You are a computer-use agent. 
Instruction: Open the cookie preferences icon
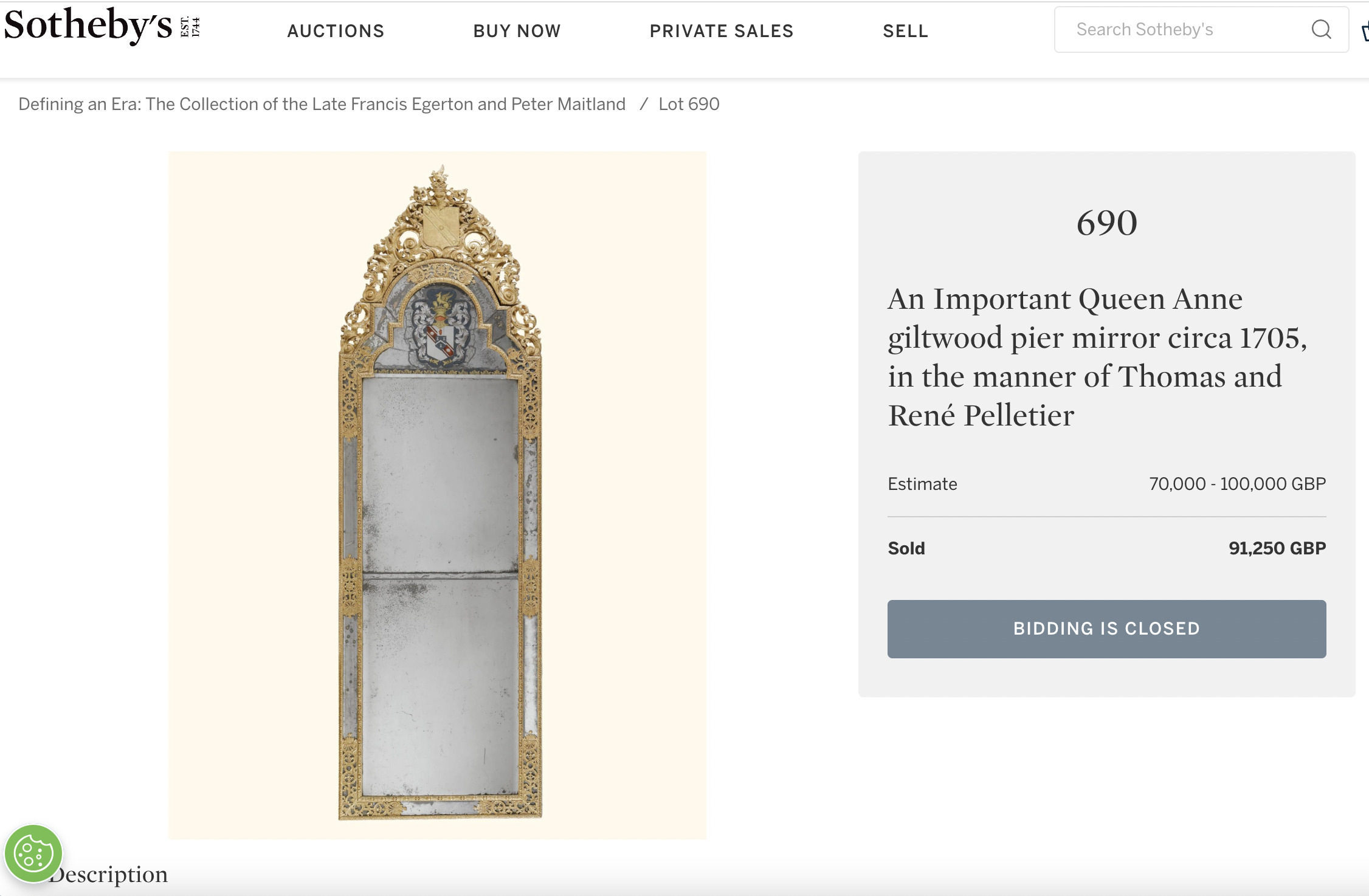click(33, 853)
